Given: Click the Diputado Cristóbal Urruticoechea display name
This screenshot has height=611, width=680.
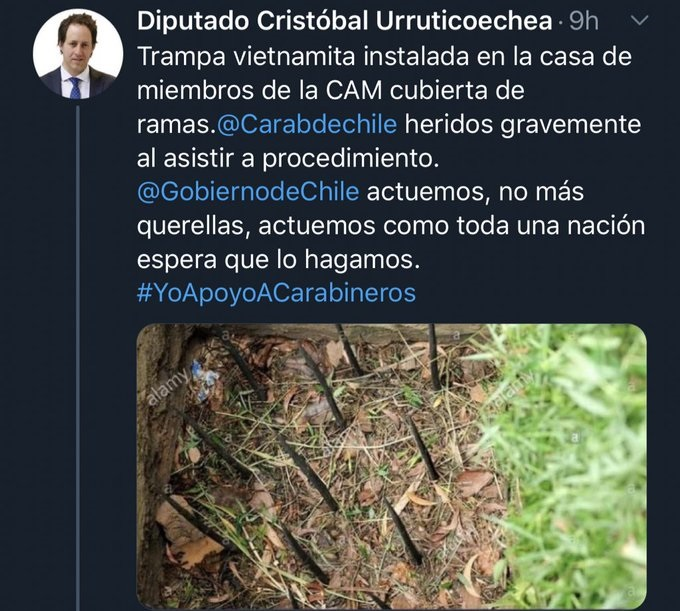Looking at the screenshot, I should [345, 21].
